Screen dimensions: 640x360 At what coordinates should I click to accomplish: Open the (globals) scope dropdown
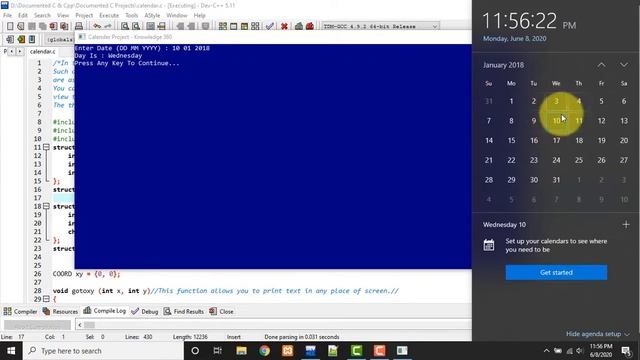[x=60, y=40]
